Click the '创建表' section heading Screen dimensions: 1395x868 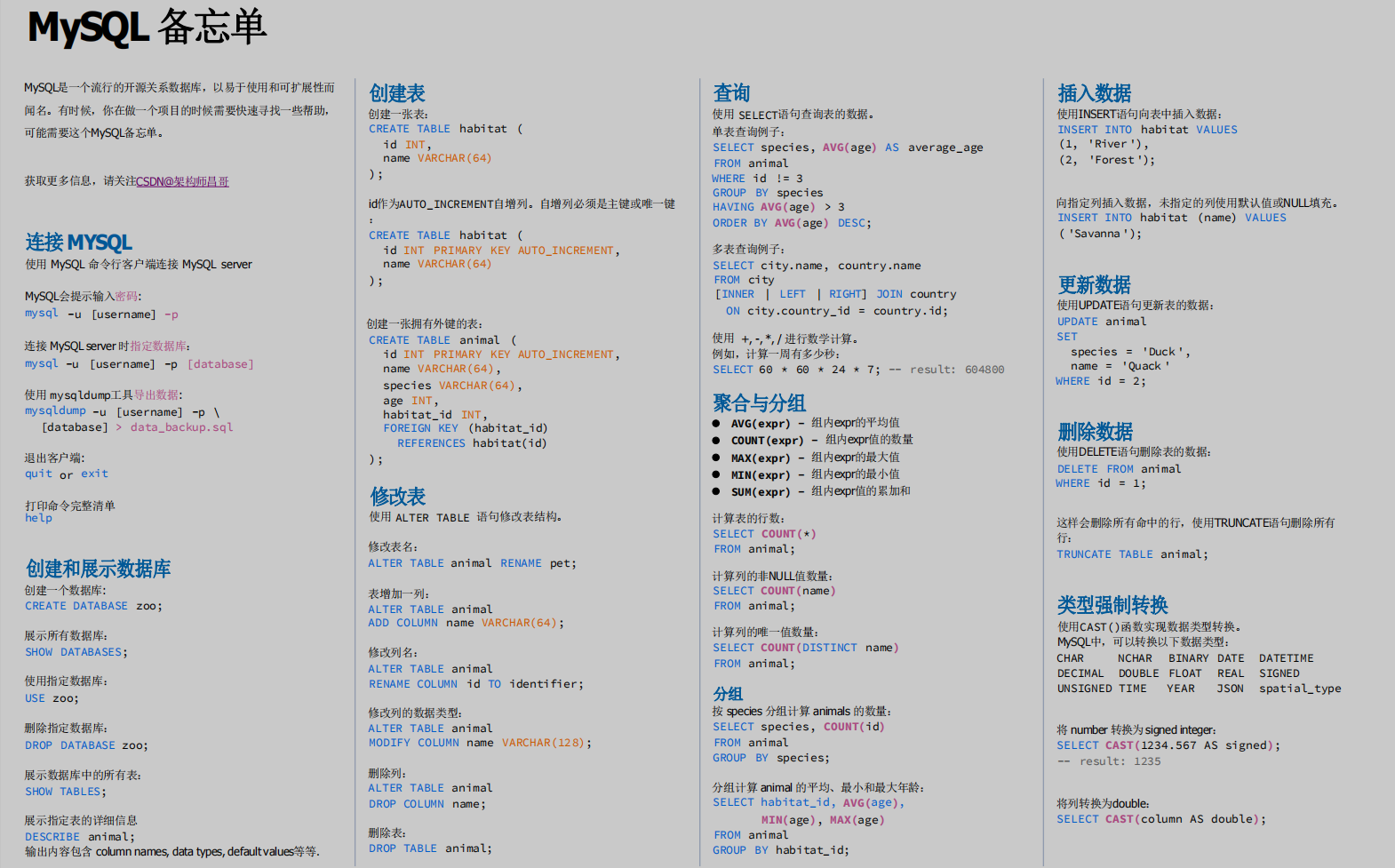(397, 93)
